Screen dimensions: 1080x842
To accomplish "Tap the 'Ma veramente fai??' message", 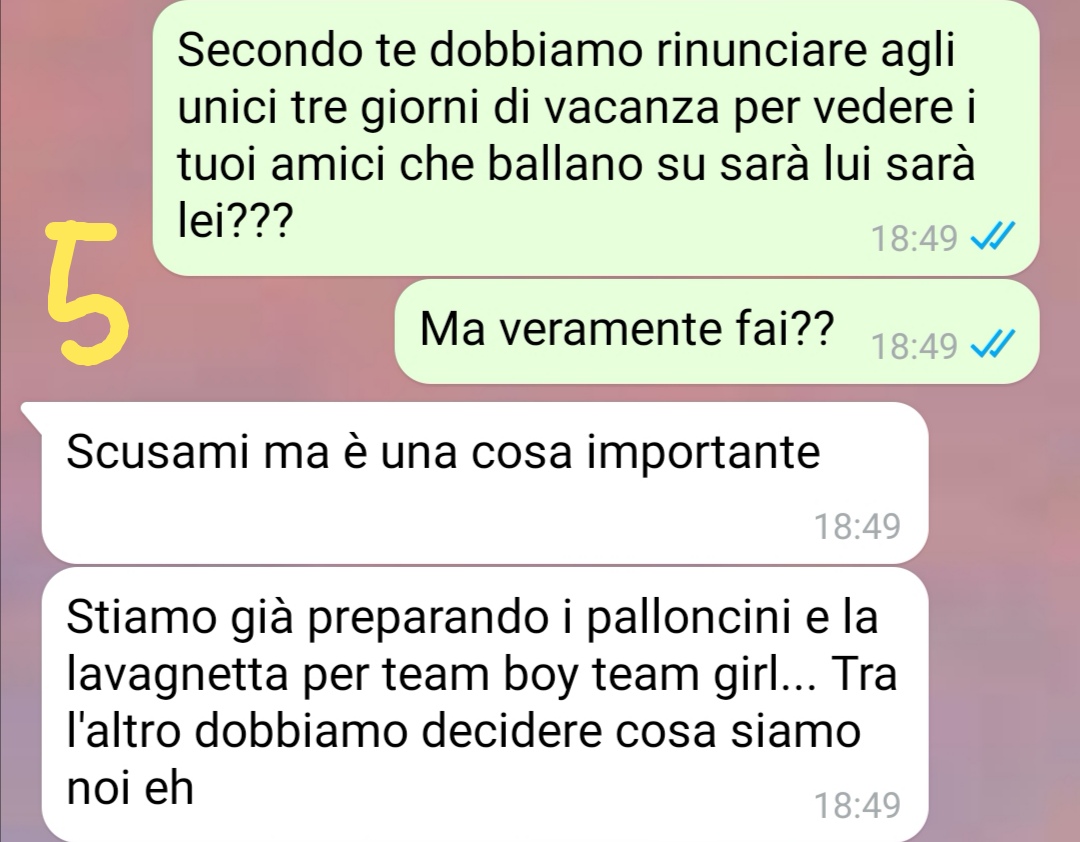I will [716, 331].
